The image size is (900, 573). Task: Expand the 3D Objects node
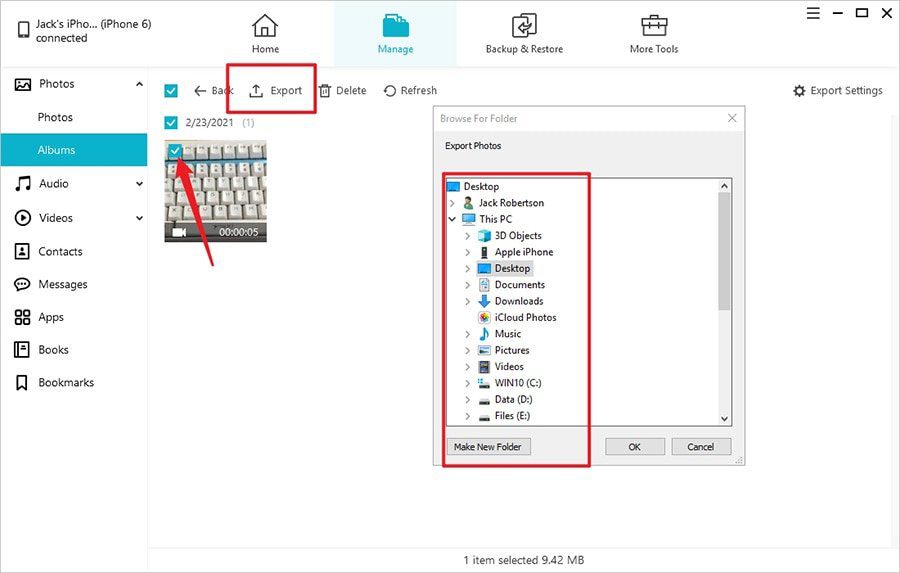pos(467,236)
